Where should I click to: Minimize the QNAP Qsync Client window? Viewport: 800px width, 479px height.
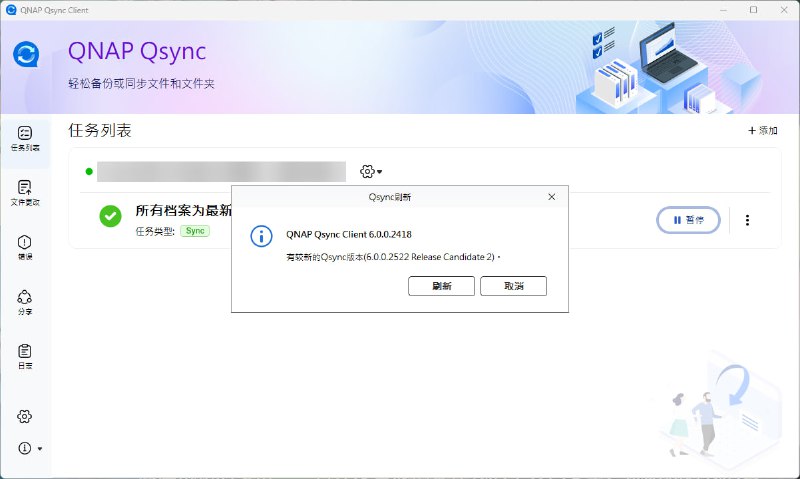723,10
